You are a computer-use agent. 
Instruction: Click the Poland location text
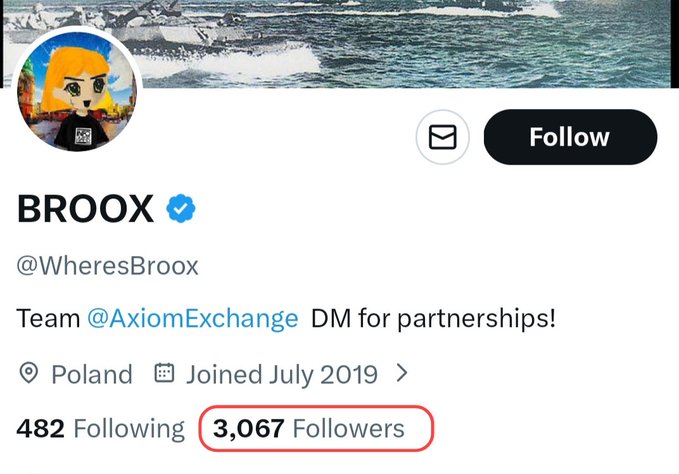(x=92, y=375)
